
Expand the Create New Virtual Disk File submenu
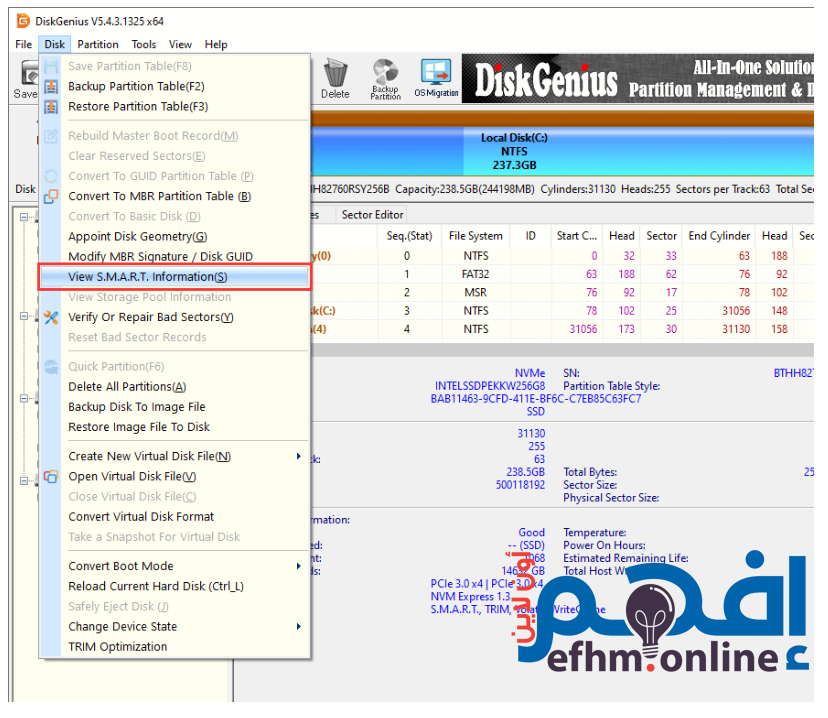298,456
